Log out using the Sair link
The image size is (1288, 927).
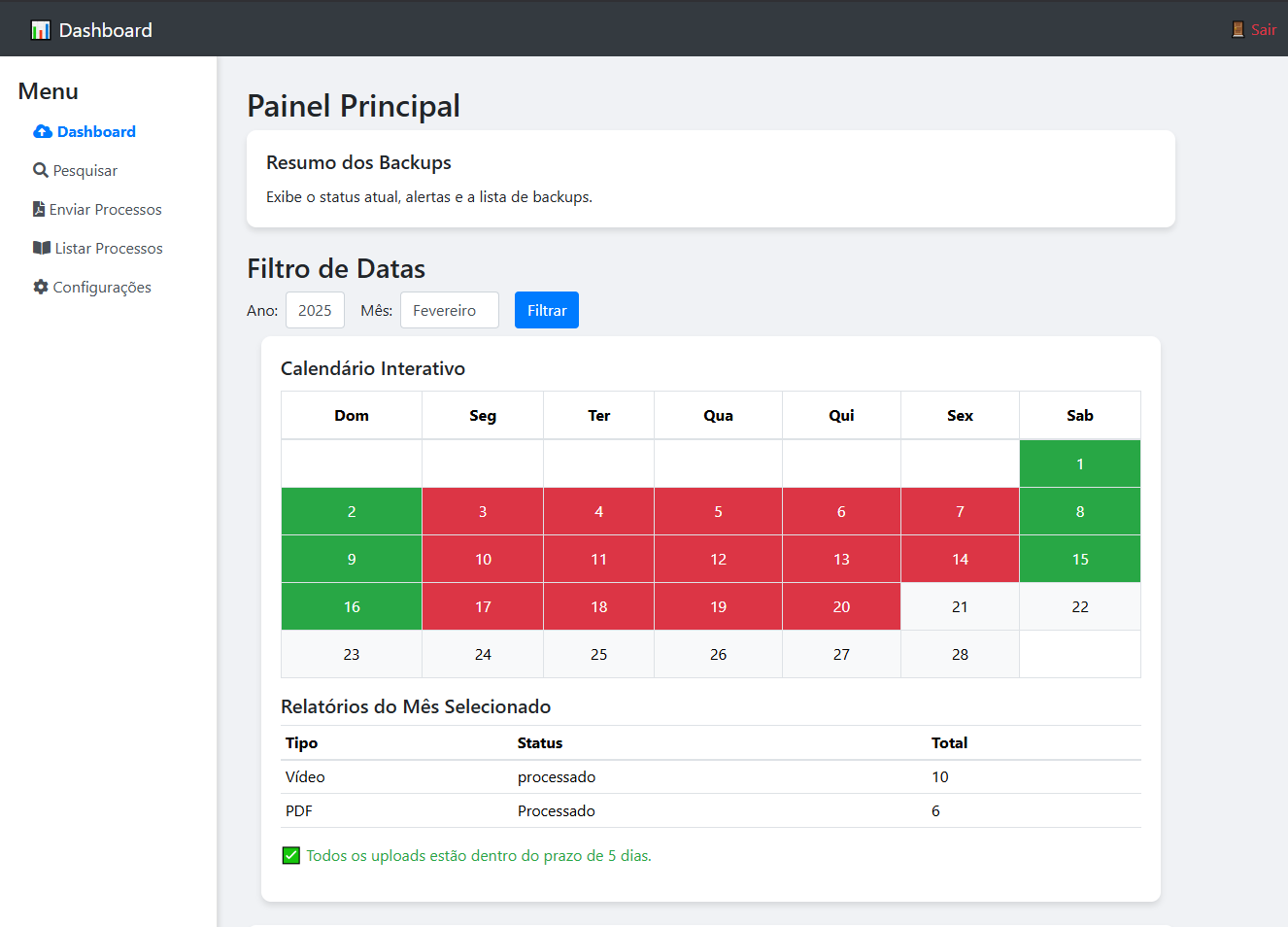pos(1263,29)
